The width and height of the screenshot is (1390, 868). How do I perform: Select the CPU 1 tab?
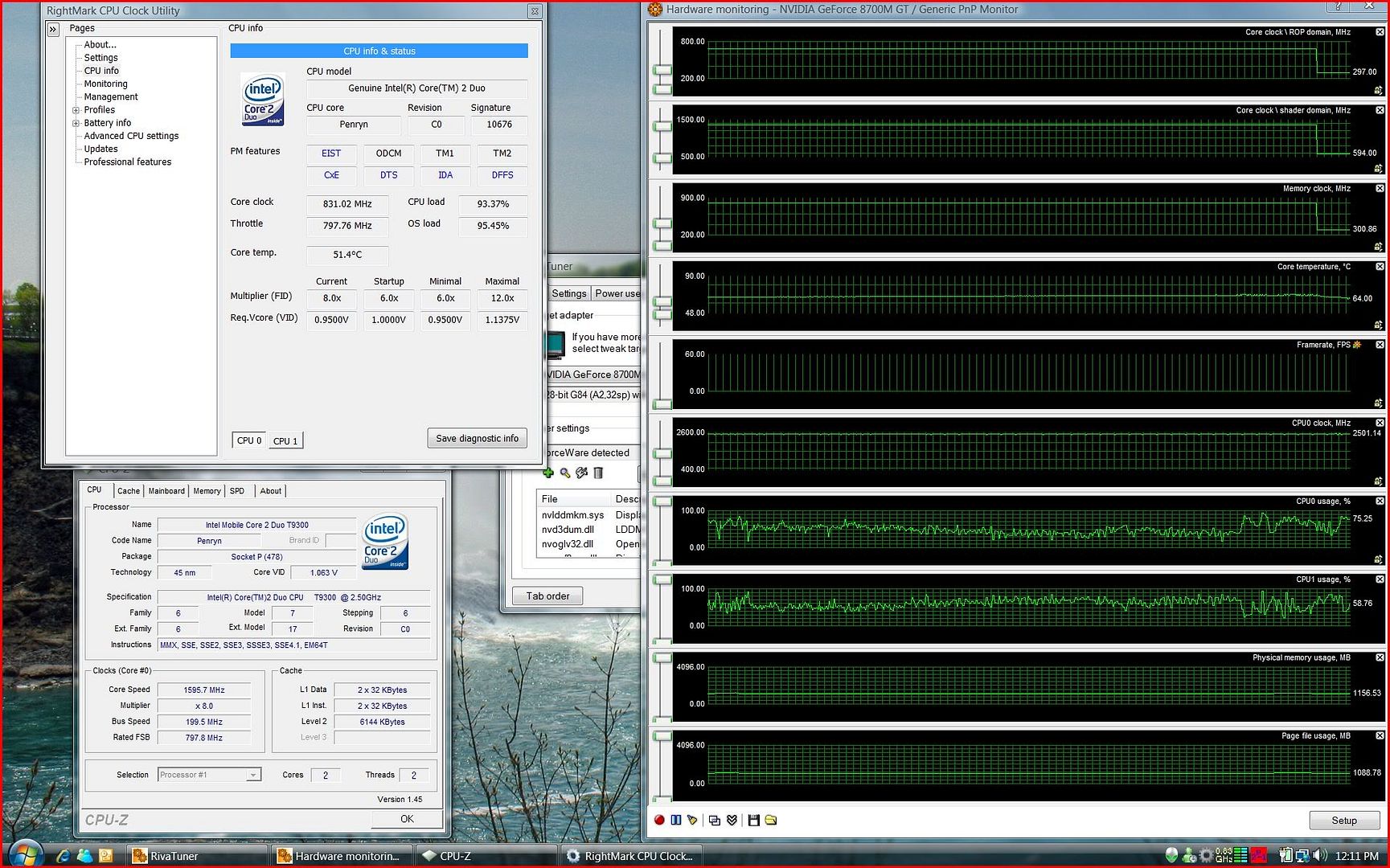coord(285,441)
